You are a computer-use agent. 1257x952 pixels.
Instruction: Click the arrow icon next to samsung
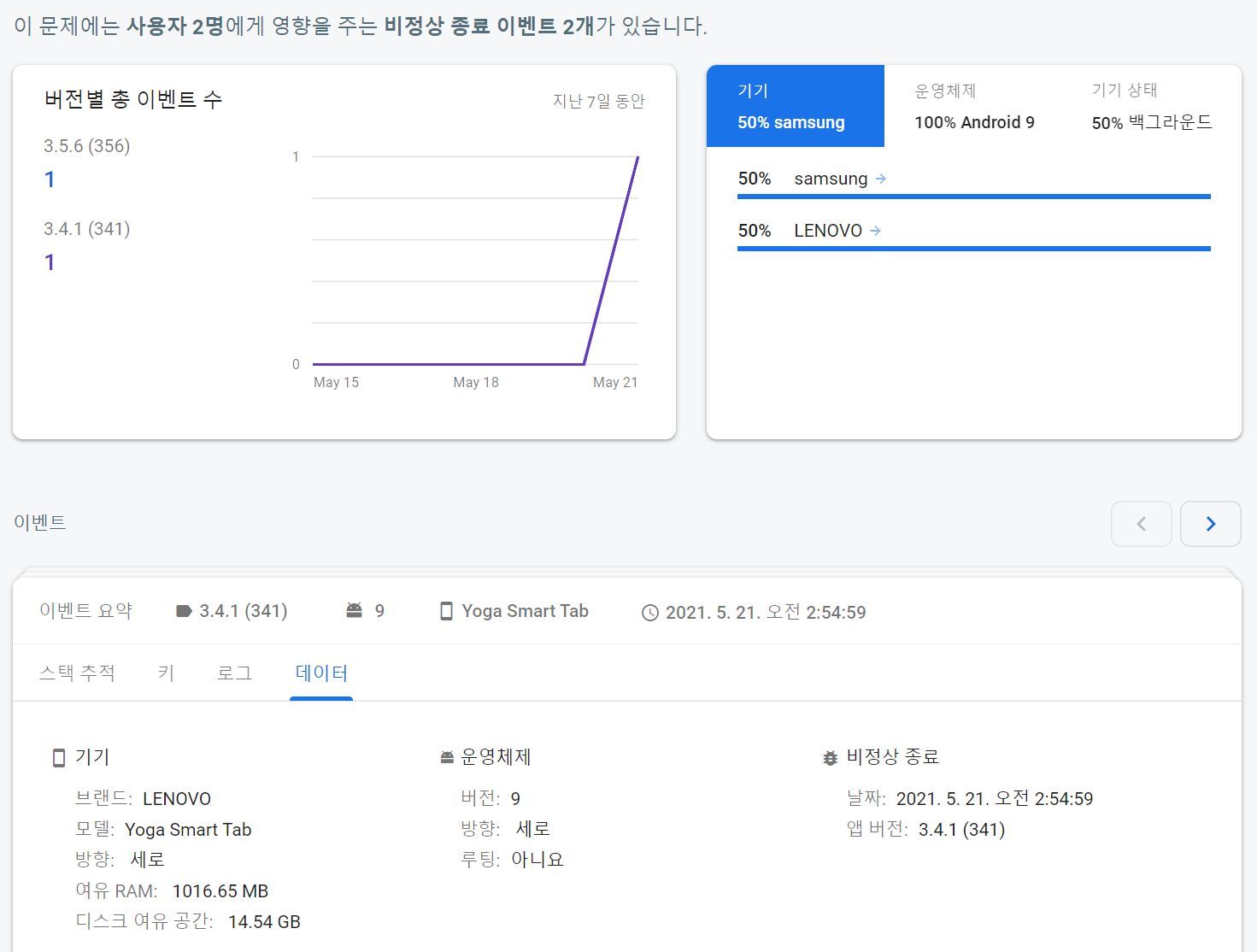click(881, 179)
